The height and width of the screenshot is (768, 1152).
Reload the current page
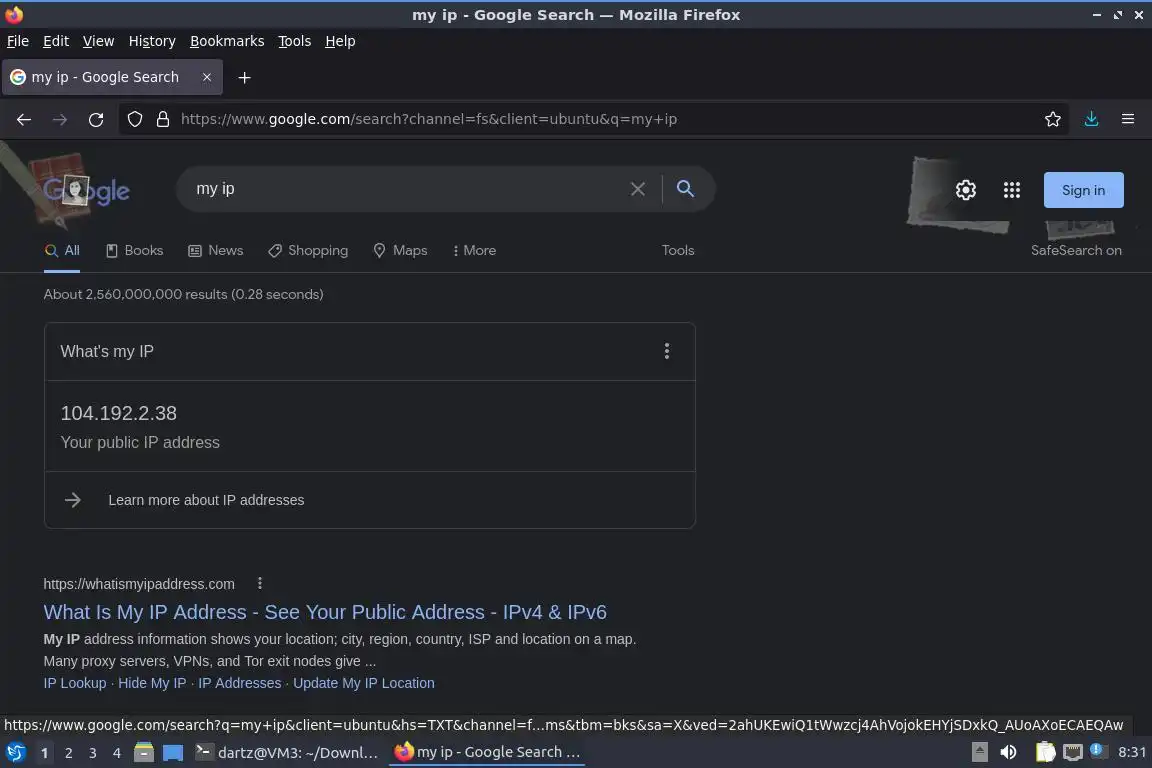click(x=96, y=119)
